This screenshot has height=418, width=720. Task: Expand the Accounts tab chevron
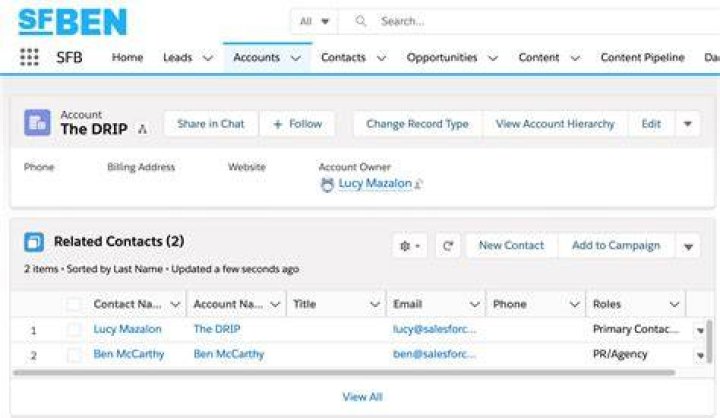click(x=296, y=58)
